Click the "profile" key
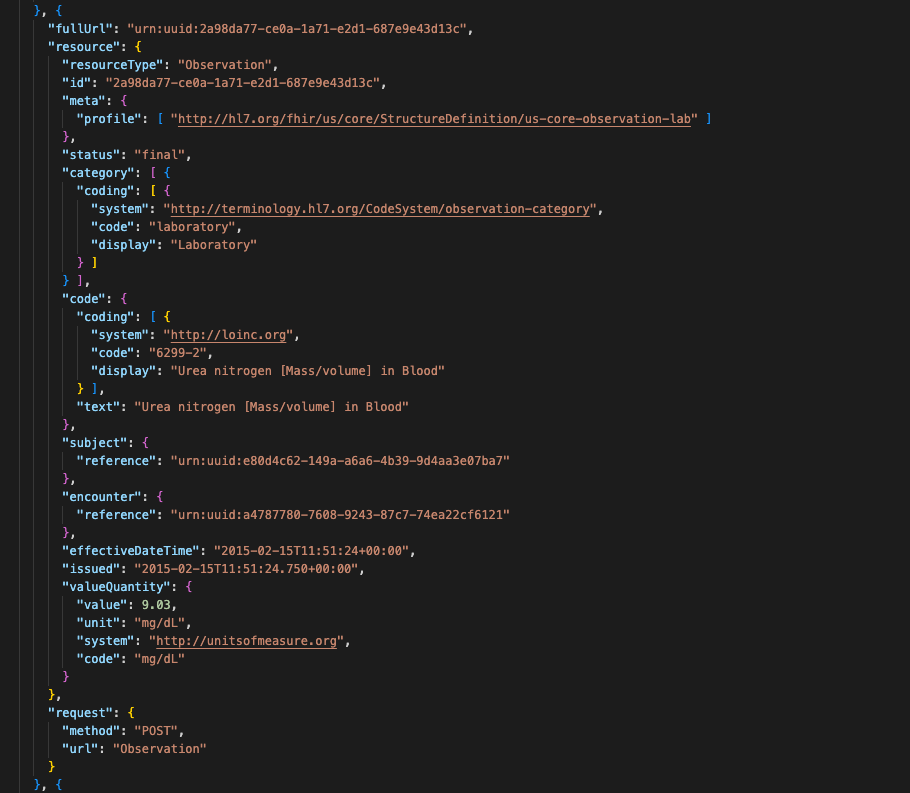910x793 pixels. pos(109,119)
